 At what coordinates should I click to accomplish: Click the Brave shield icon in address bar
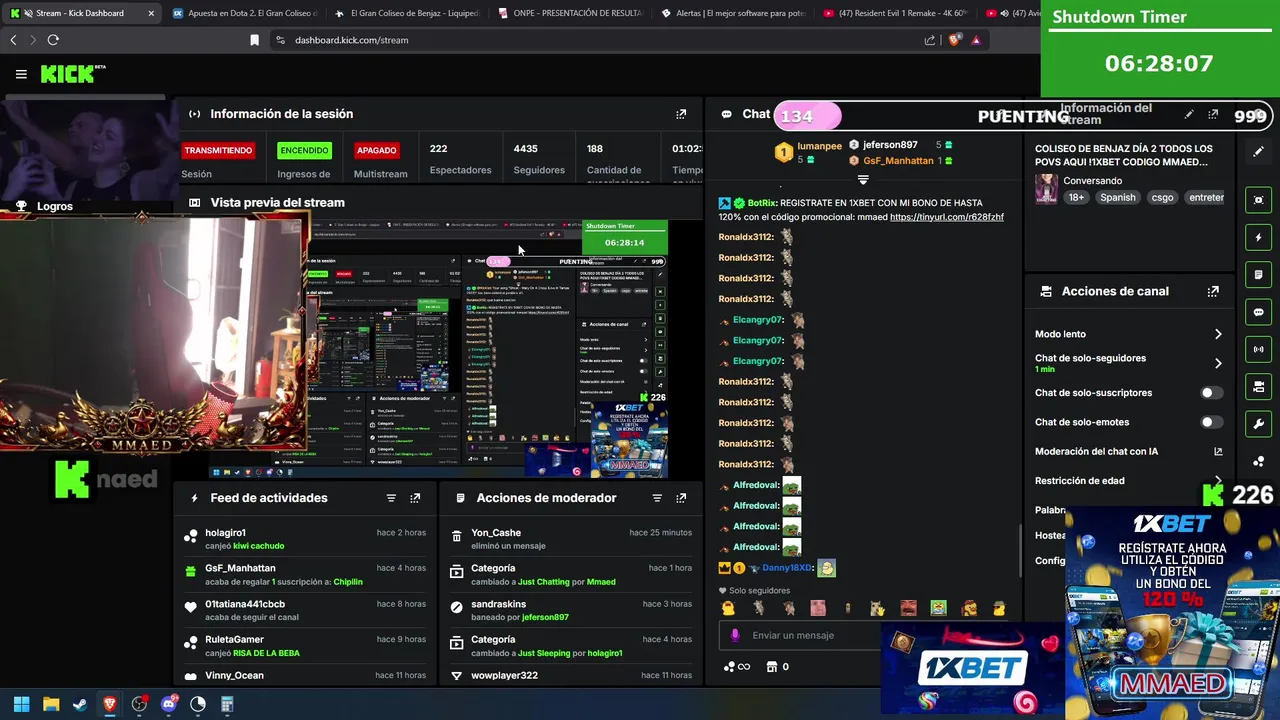(954, 40)
